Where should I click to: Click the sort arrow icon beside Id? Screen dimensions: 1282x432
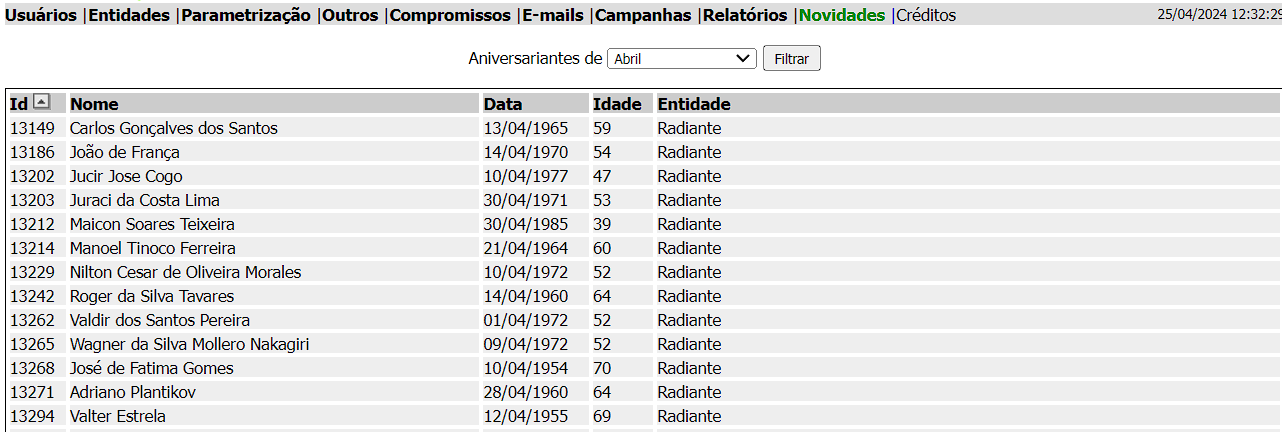[41, 101]
